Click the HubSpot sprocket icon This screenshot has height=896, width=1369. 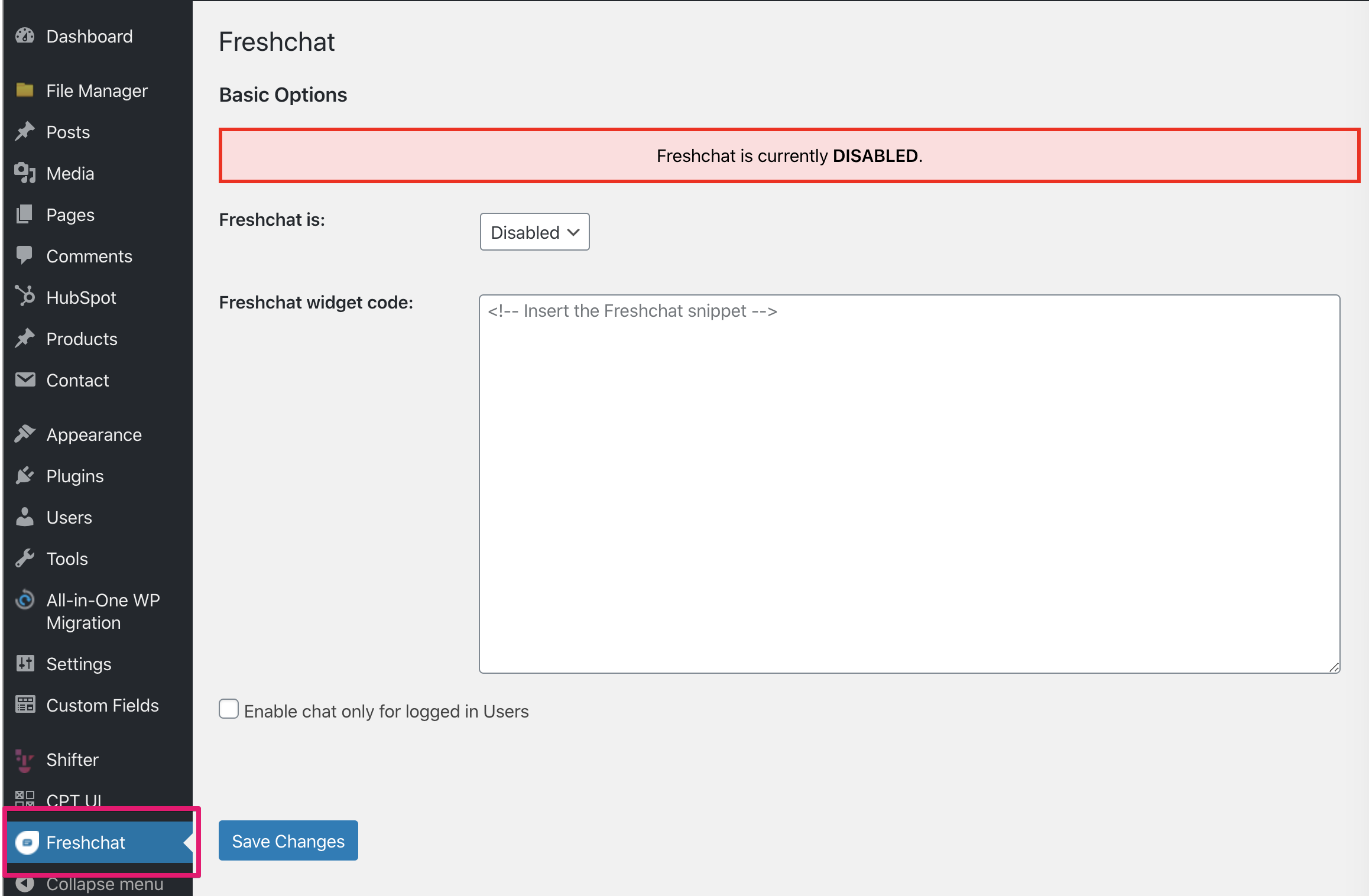(x=25, y=296)
